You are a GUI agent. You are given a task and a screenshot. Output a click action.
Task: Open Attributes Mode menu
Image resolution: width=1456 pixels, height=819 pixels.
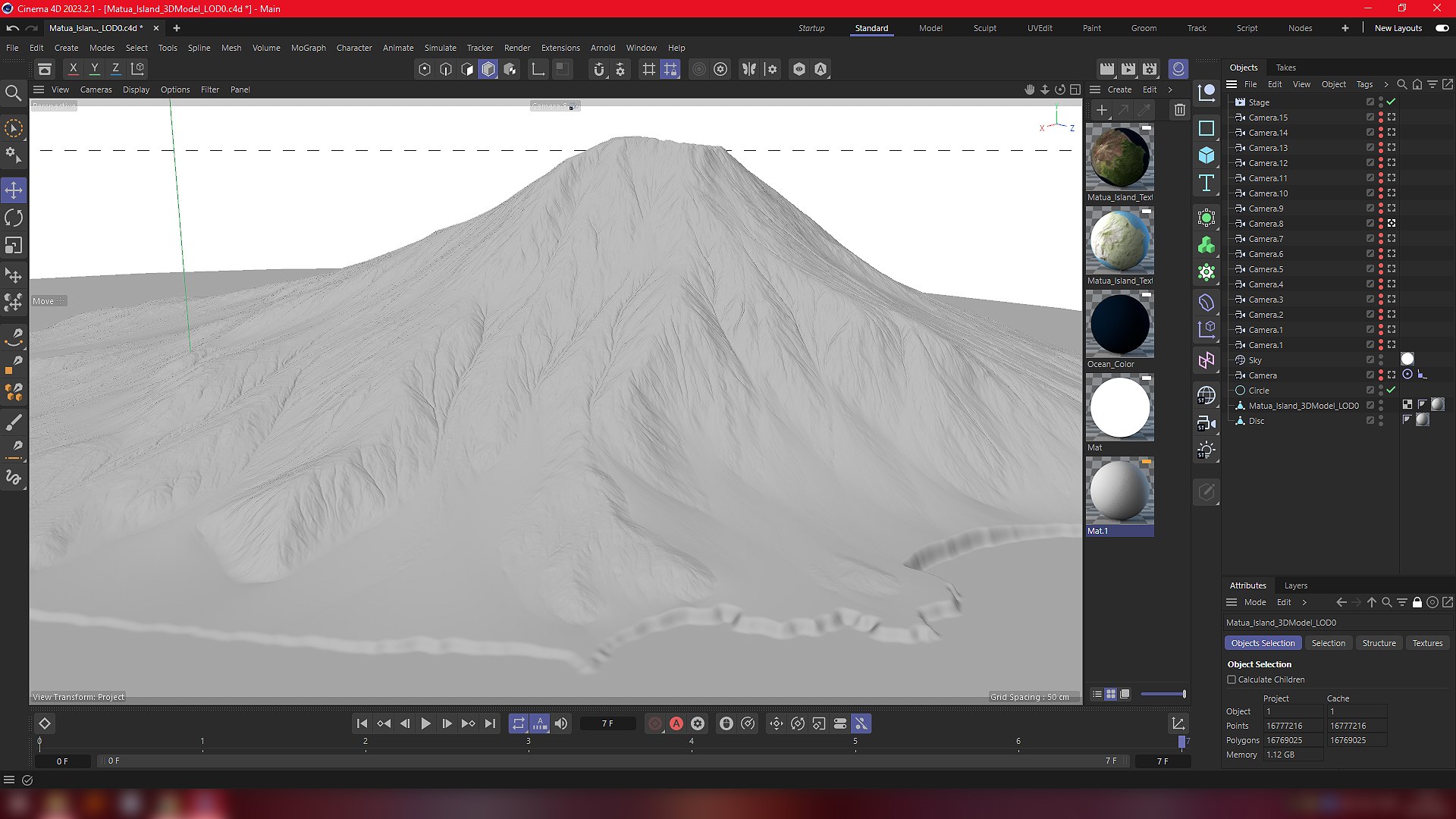coord(1255,602)
